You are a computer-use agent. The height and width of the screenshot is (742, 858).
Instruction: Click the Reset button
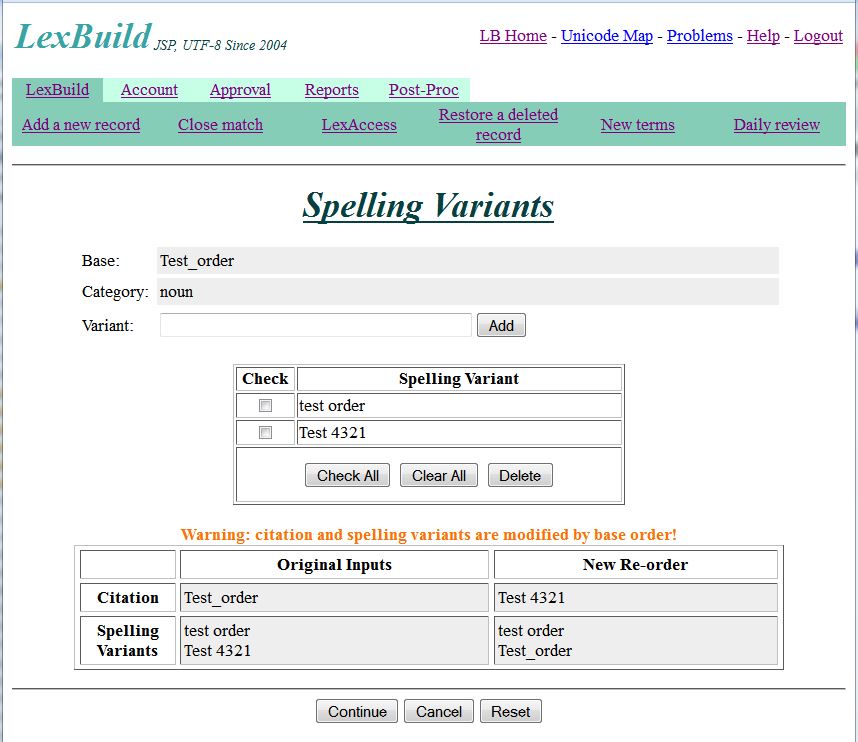511,711
